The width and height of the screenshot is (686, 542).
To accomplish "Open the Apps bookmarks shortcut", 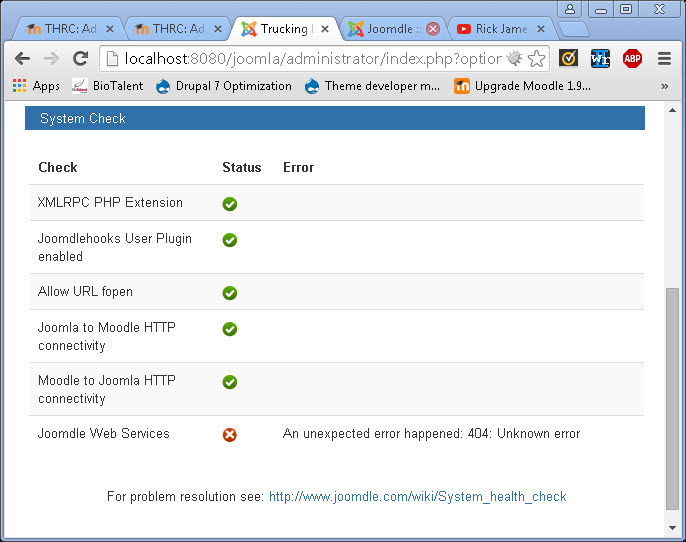I will (36, 86).
